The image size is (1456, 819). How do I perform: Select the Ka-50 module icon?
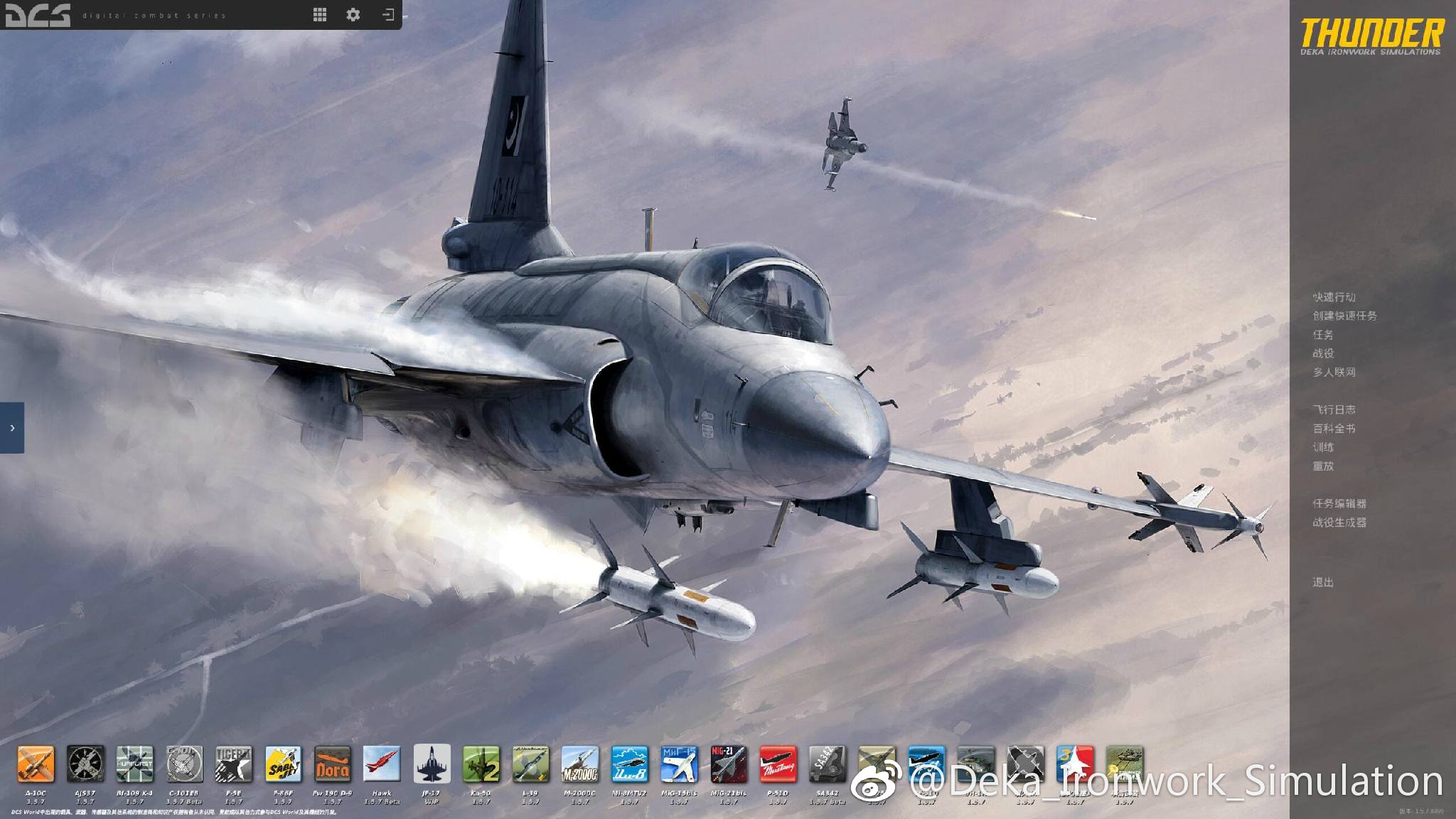pyautogui.click(x=481, y=764)
